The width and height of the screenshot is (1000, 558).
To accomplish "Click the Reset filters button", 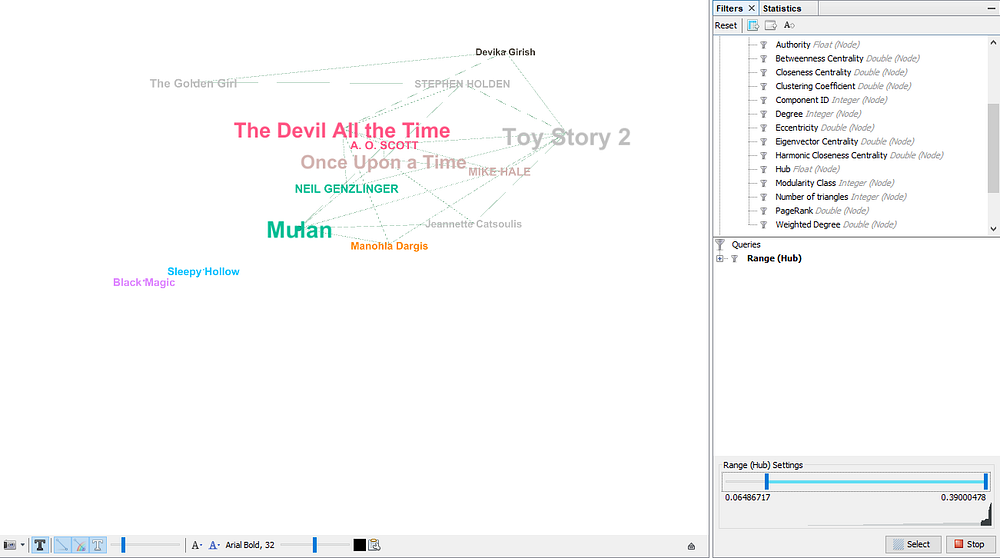I will (726, 26).
